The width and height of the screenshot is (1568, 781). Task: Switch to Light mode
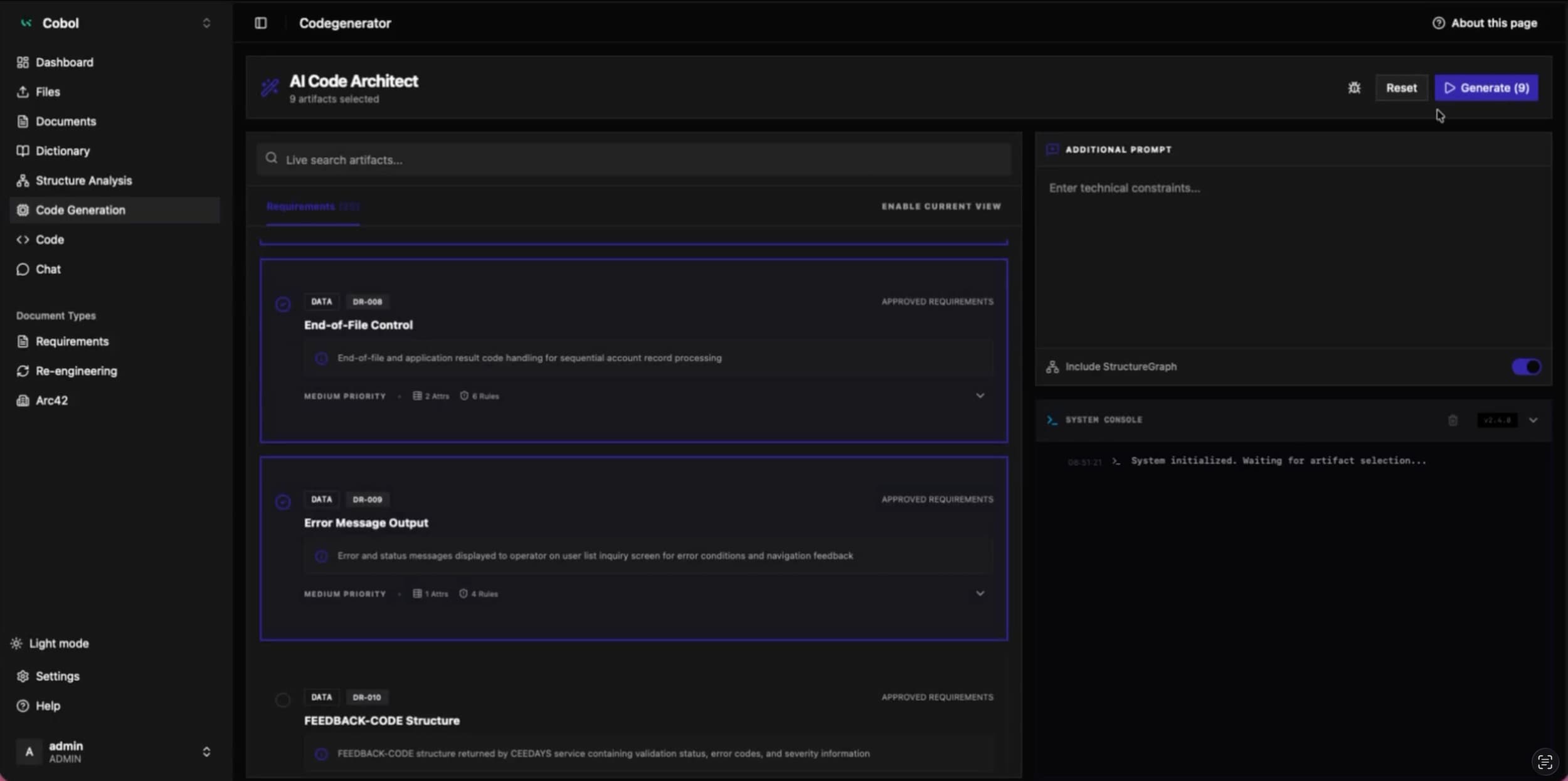coord(50,644)
